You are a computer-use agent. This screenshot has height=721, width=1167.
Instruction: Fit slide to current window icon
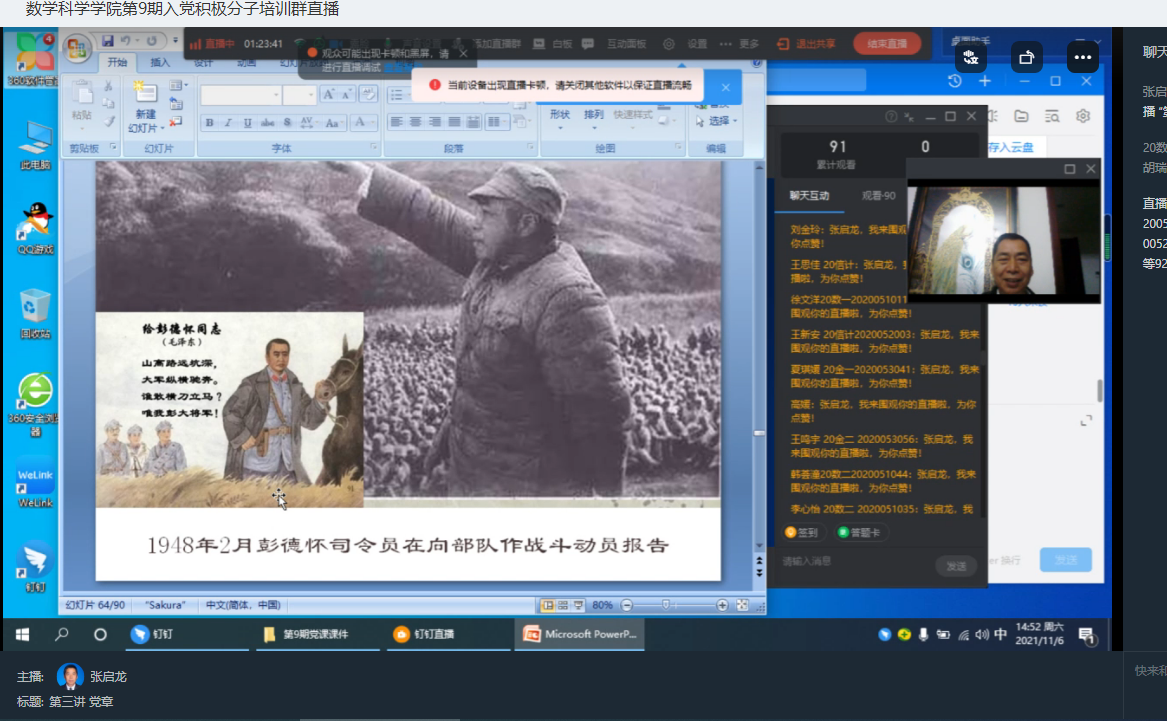[x=742, y=606]
